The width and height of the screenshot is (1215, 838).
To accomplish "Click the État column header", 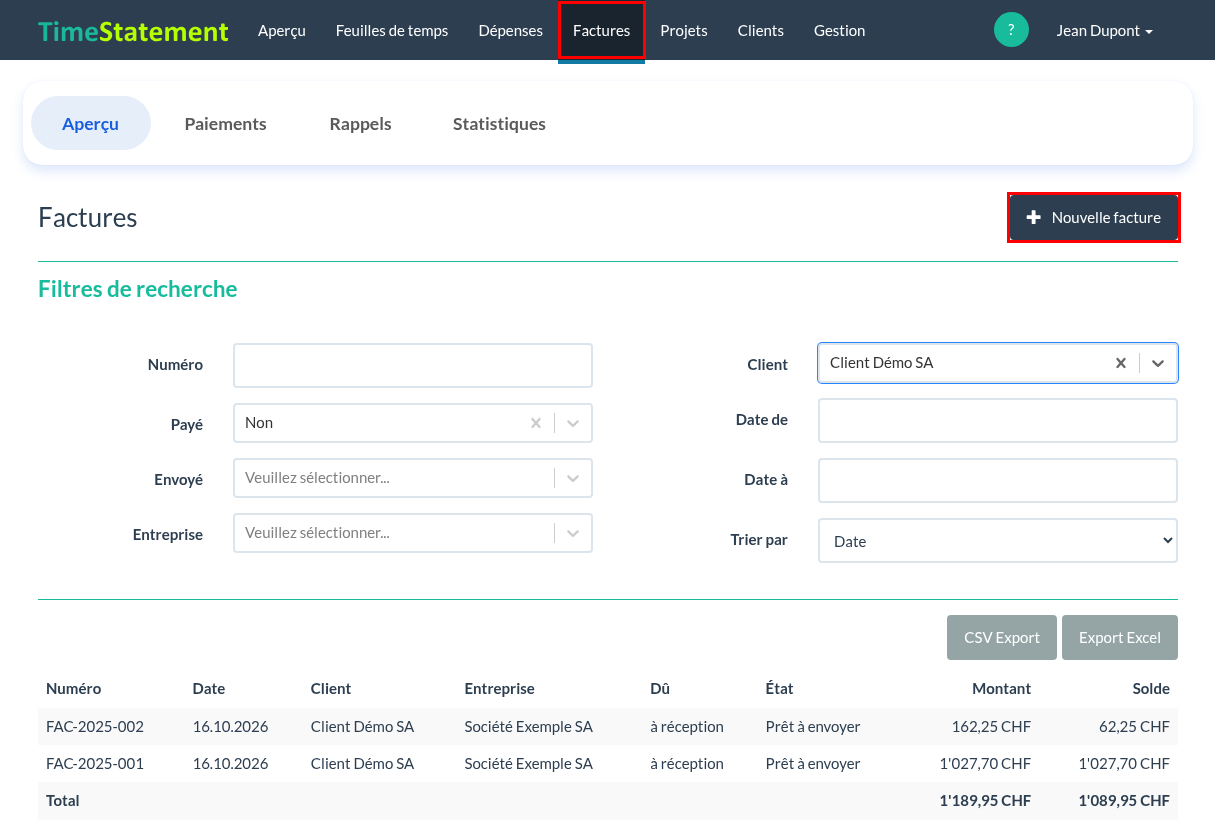I will pyautogui.click(x=779, y=689).
